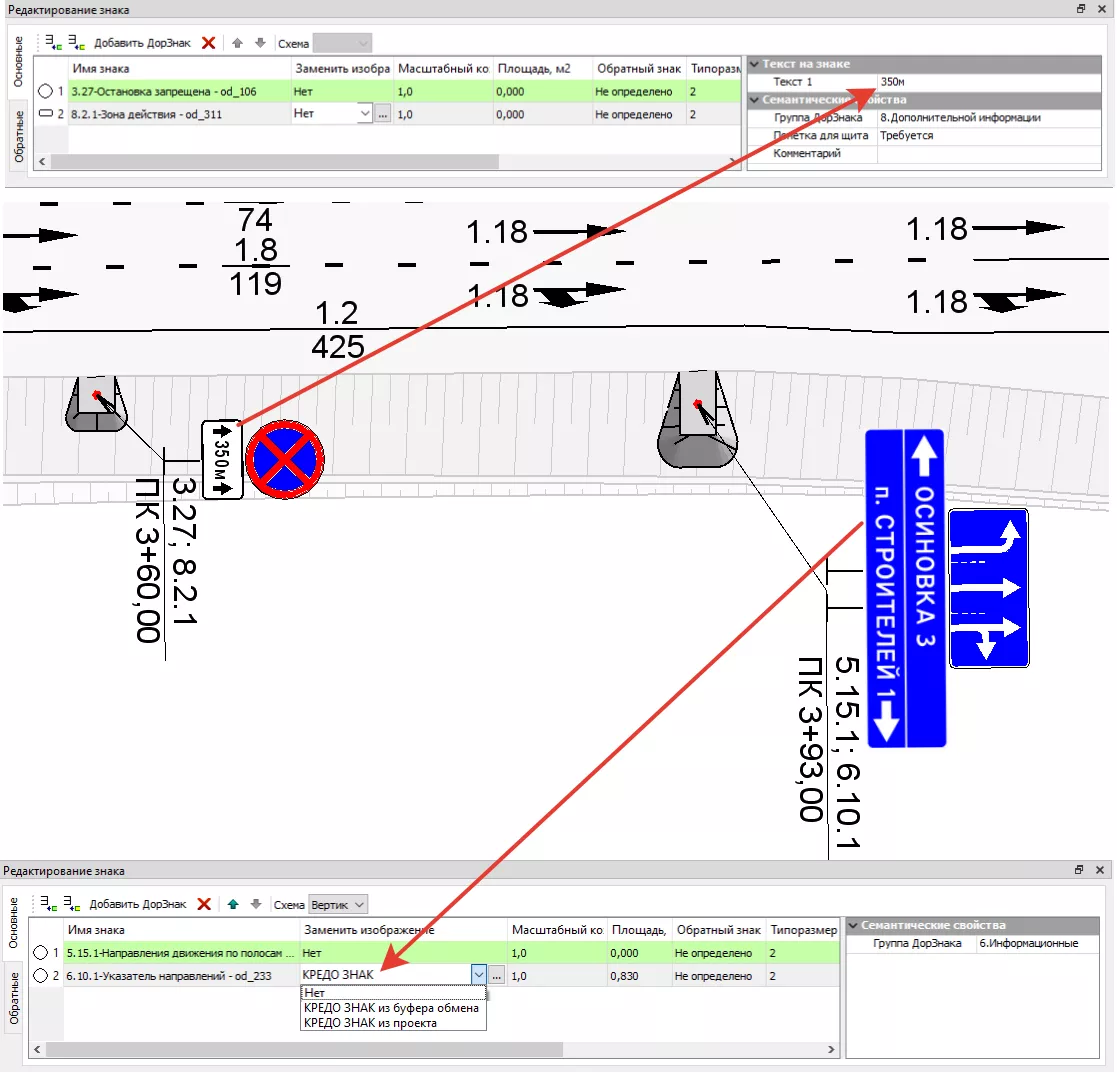
Task: Click 'Добавить ДорЗнак' above the 3.27 sign list
Action: tap(143, 43)
